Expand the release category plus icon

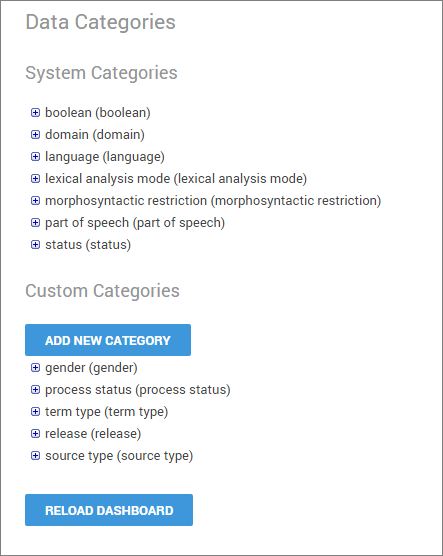coord(35,433)
